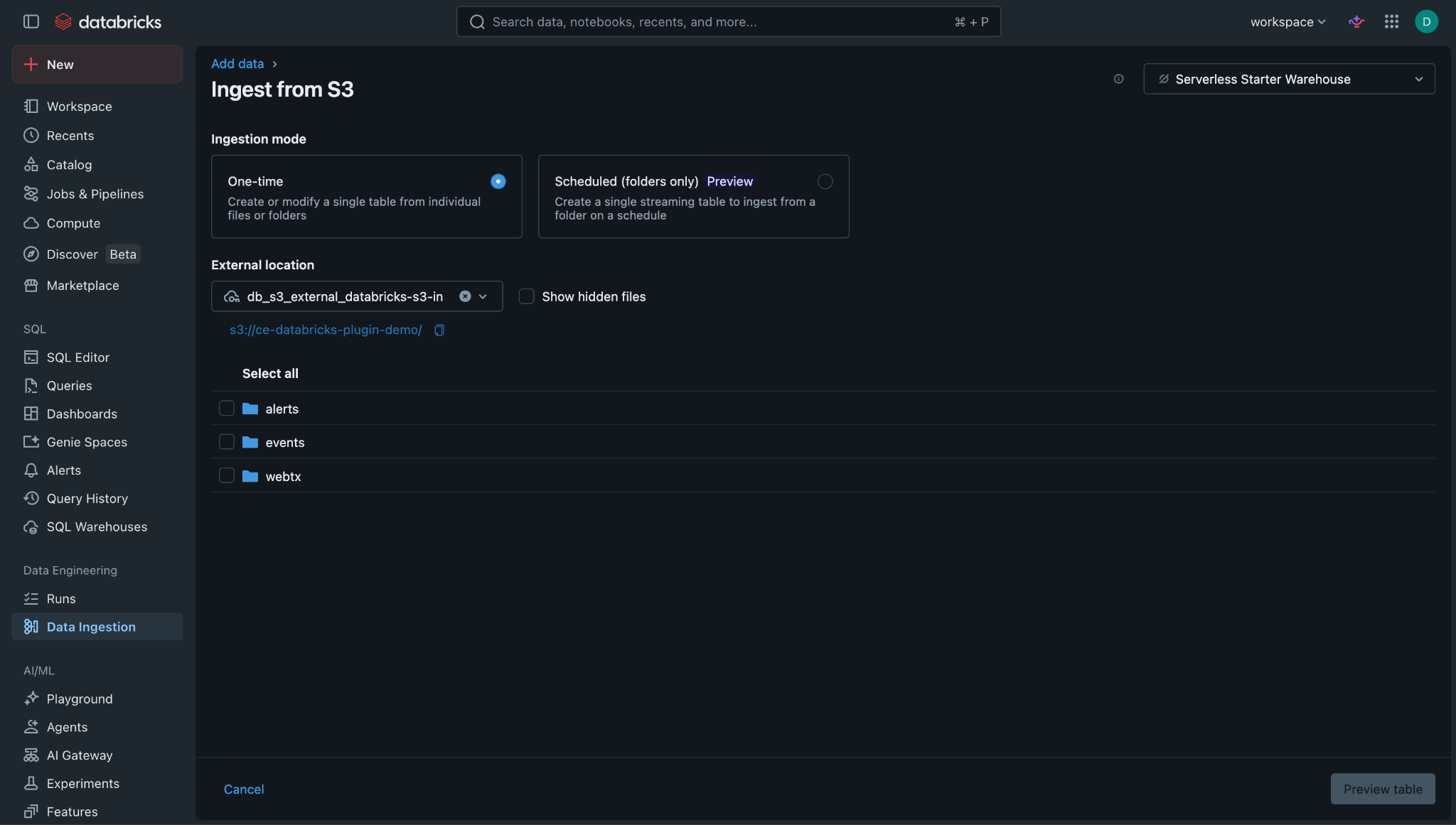Viewport: 1456px width, 825px height.
Task: Click the Dashboards icon
Action: click(31, 414)
